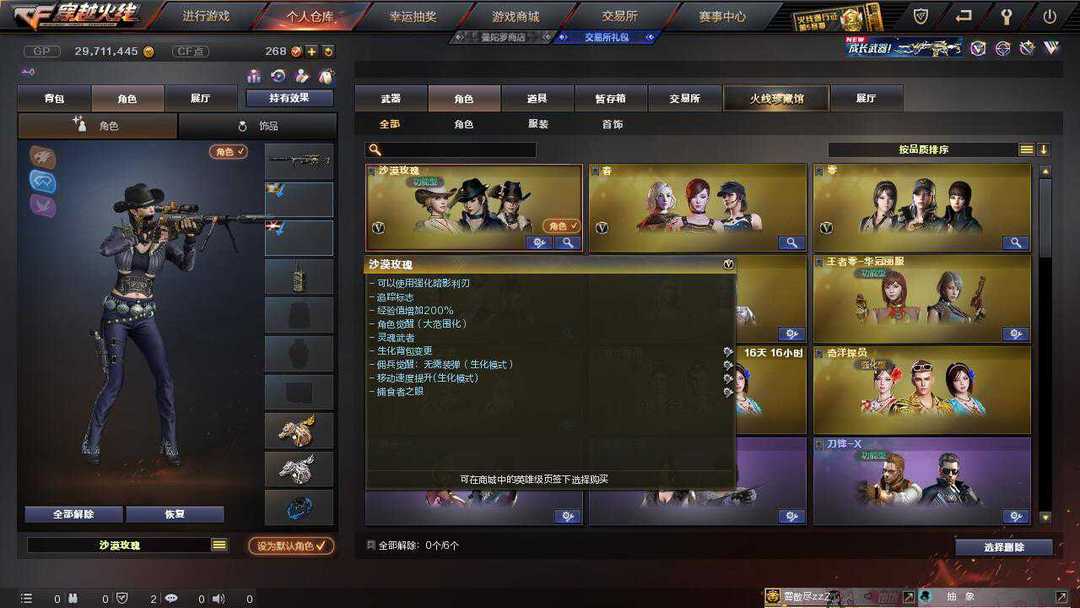Toggle 设为默认角色 default character option
1080x608 pixels.
click(291, 545)
